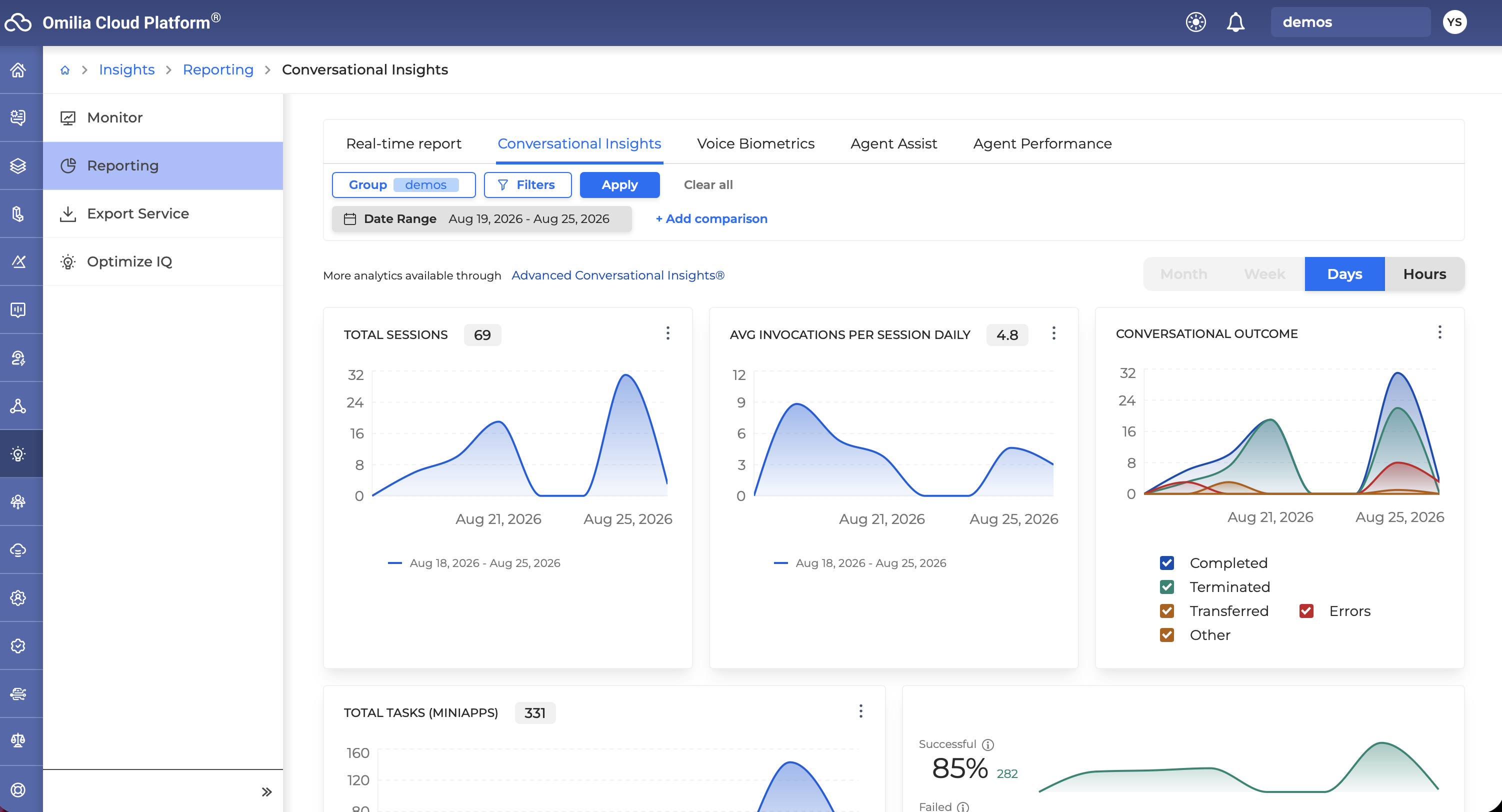Switch chart granularity to Hours
The height and width of the screenshot is (812, 1502).
coord(1424,274)
